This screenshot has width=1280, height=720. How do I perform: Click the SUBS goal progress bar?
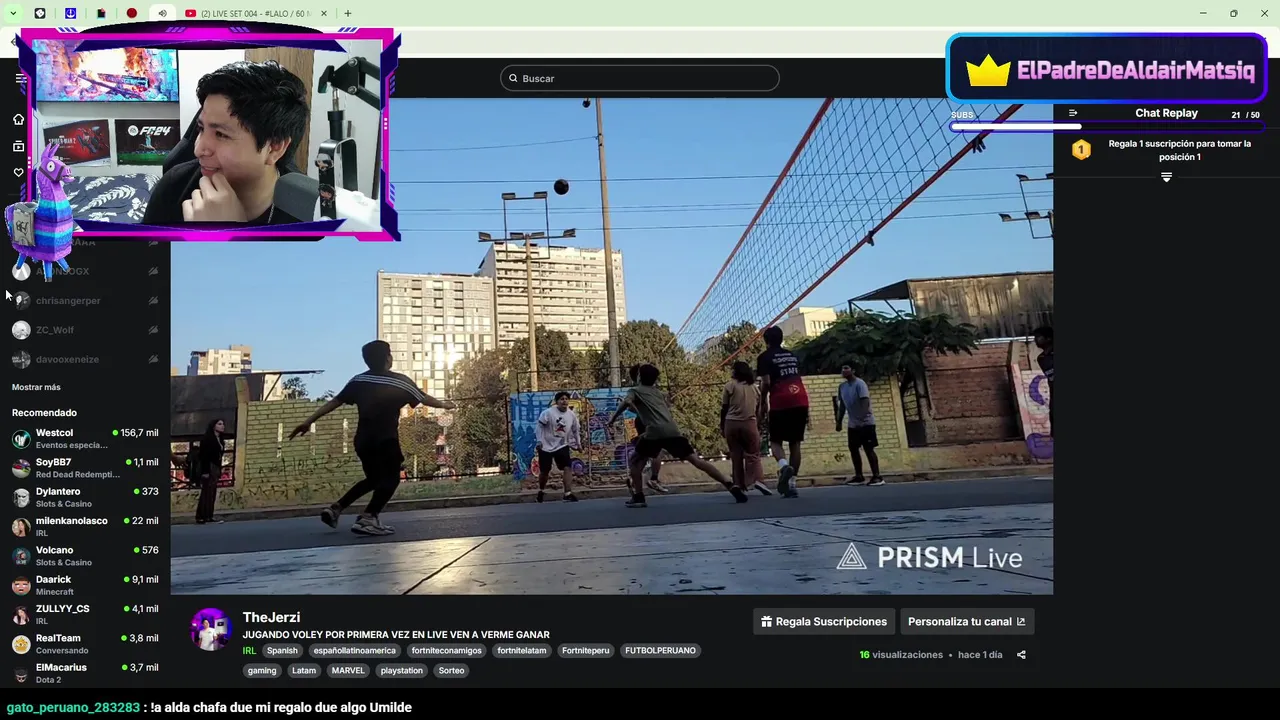point(1106,127)
